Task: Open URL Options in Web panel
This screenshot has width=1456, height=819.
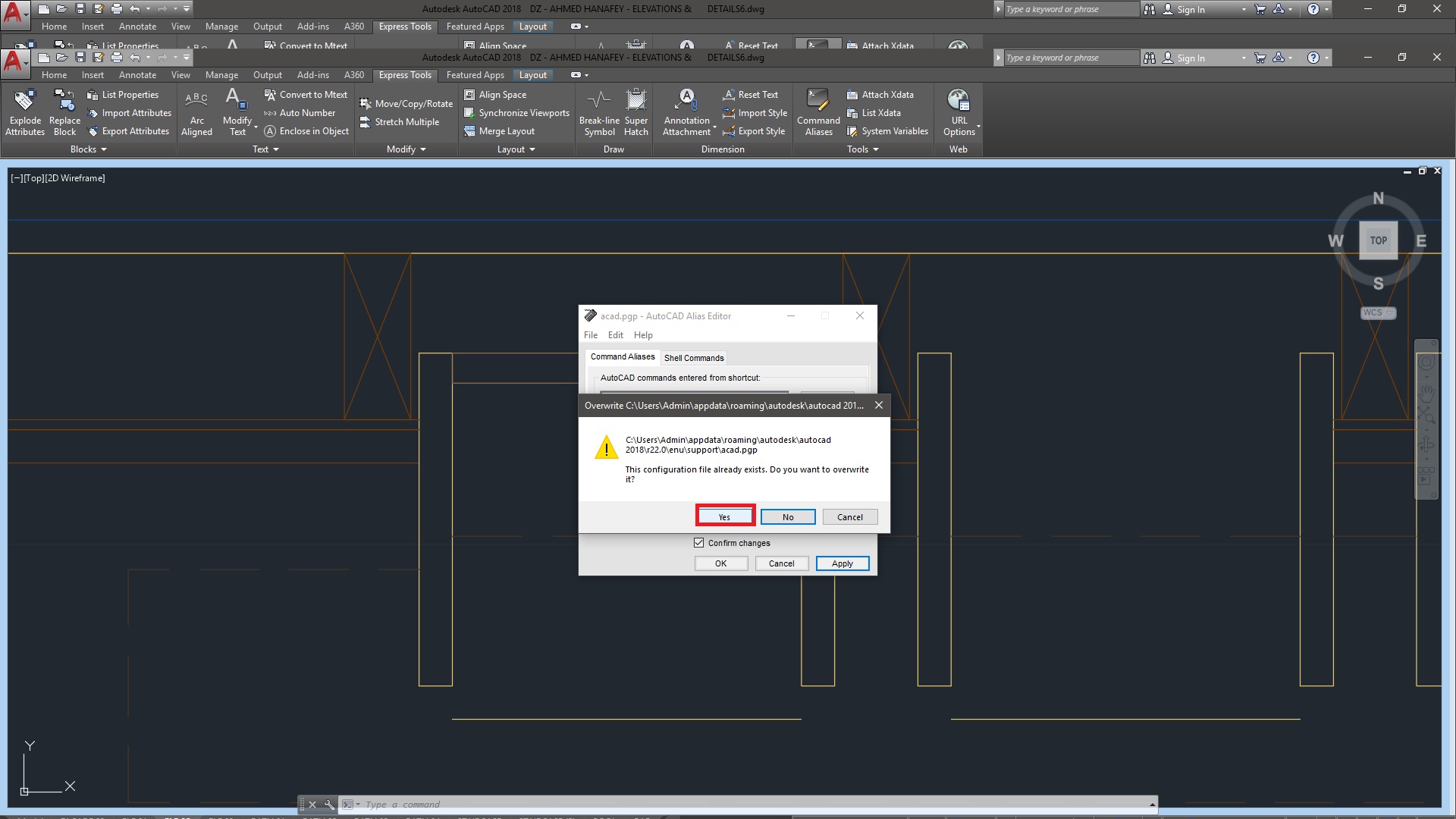Action: coord(959,102)
